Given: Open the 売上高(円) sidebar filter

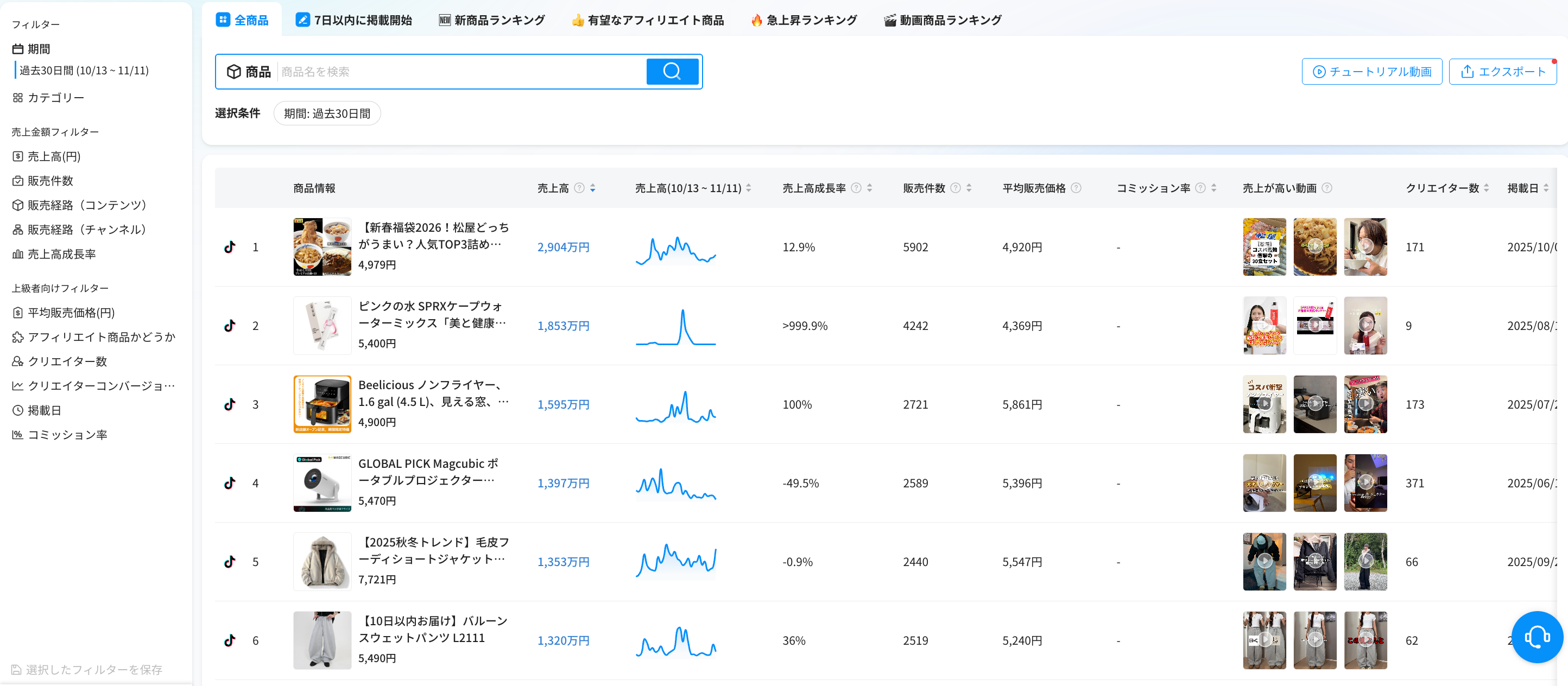Looking at the screenshot, I should coord(54,156).
